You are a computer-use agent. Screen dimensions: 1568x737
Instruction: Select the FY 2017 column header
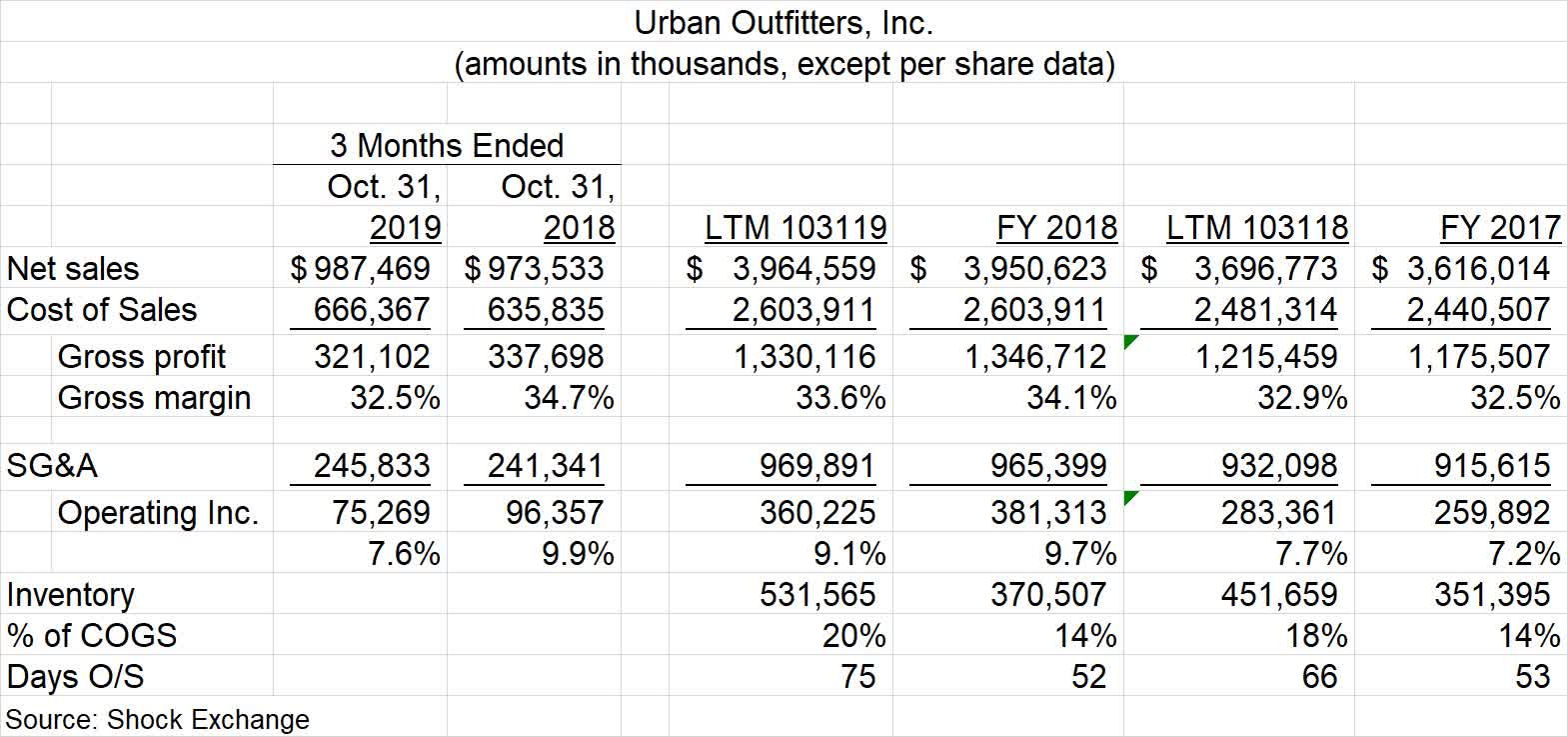[x=1500, y=228]
